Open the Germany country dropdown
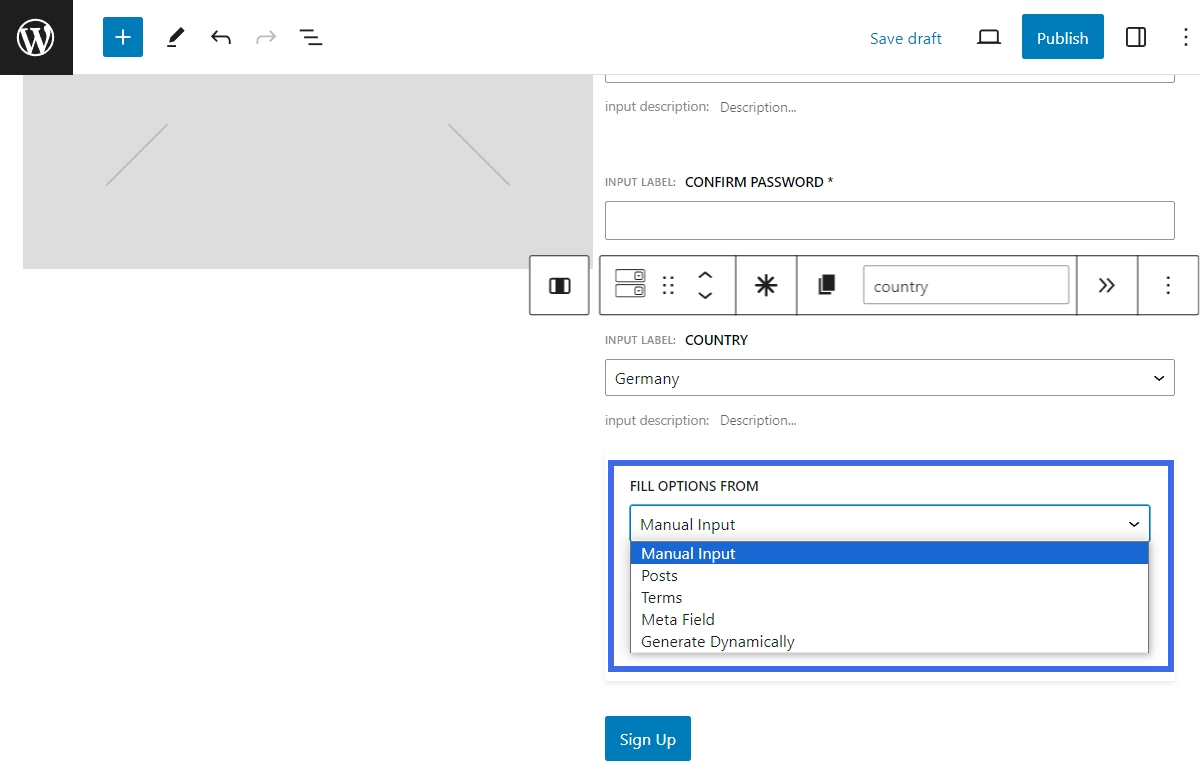Image resolution: width=1200 pixels, height=776 pixels. click(x=889, y=378)
